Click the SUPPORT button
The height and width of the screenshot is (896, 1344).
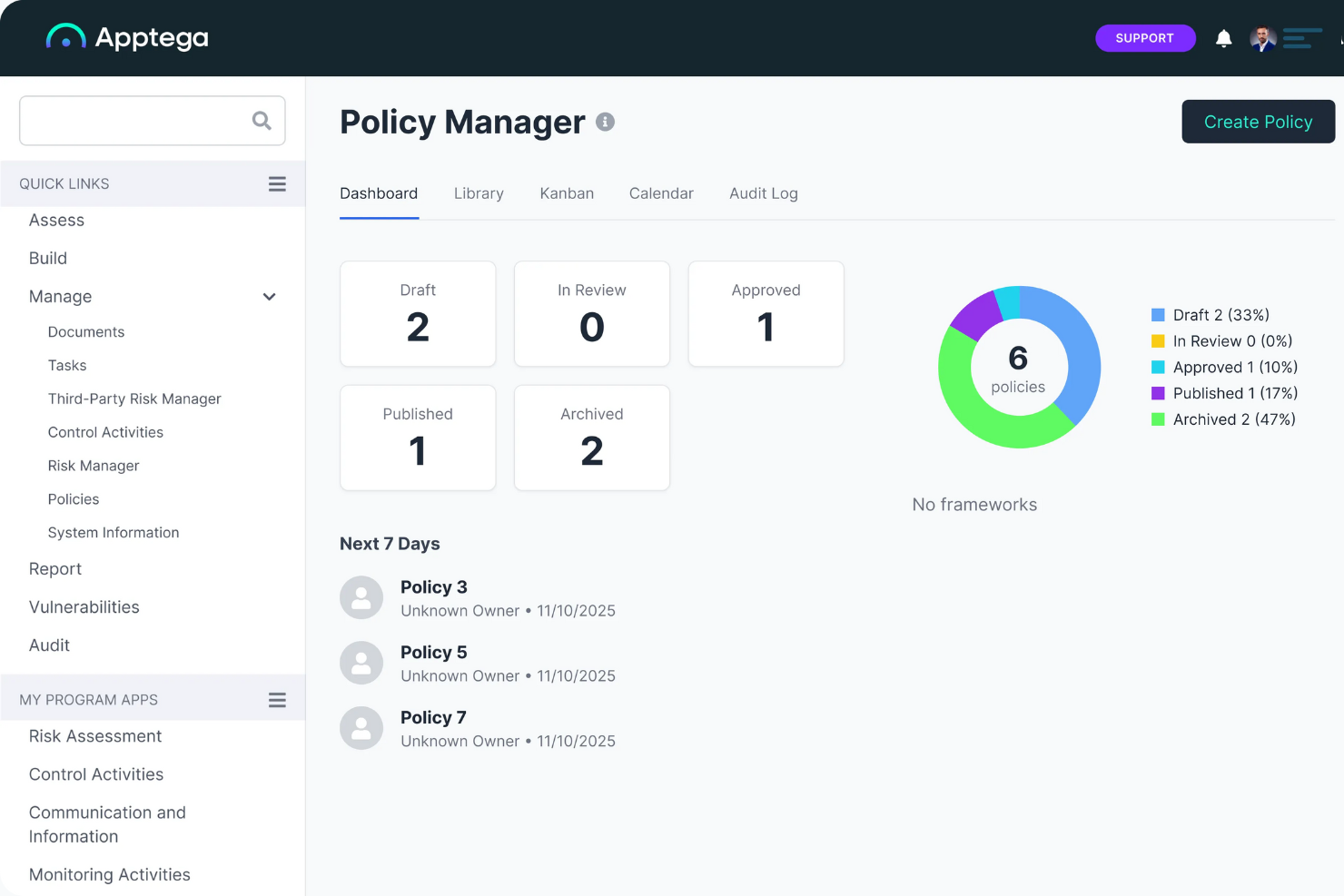(1145, 38)
